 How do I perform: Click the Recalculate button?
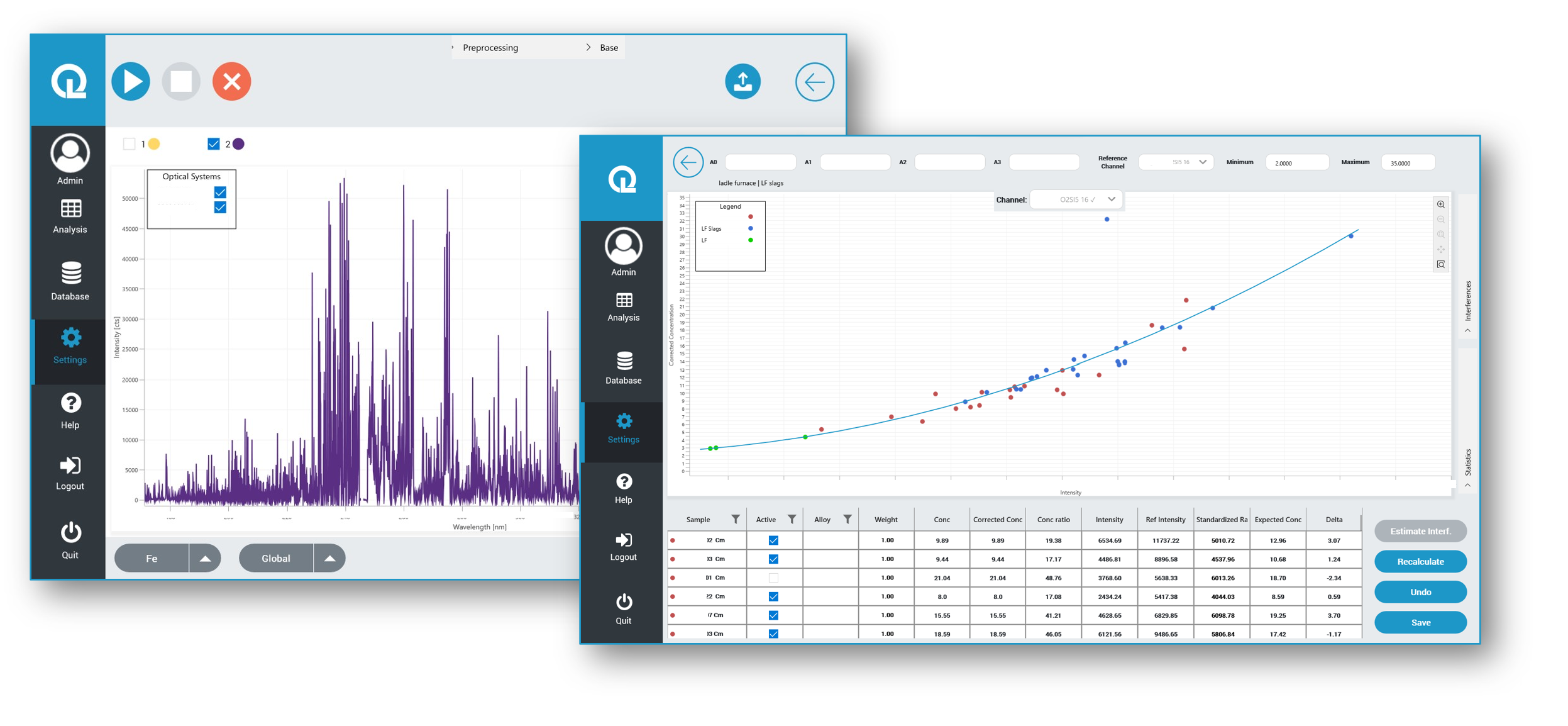click(1420, 561)
